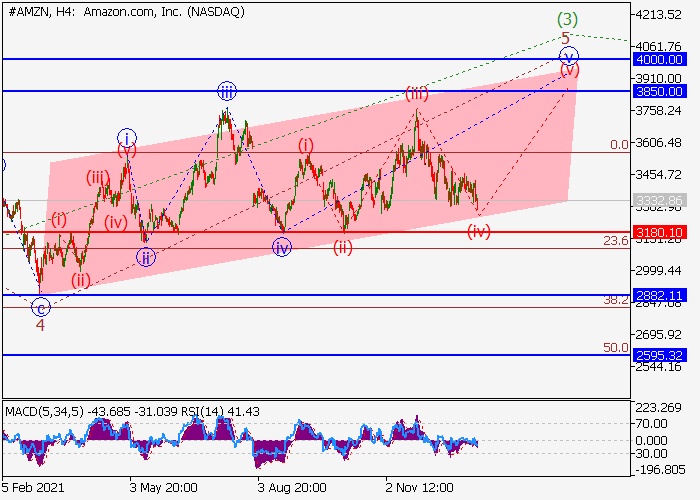
Task: Select the 3 May 20:00 date marker
Action: (163, 488)
